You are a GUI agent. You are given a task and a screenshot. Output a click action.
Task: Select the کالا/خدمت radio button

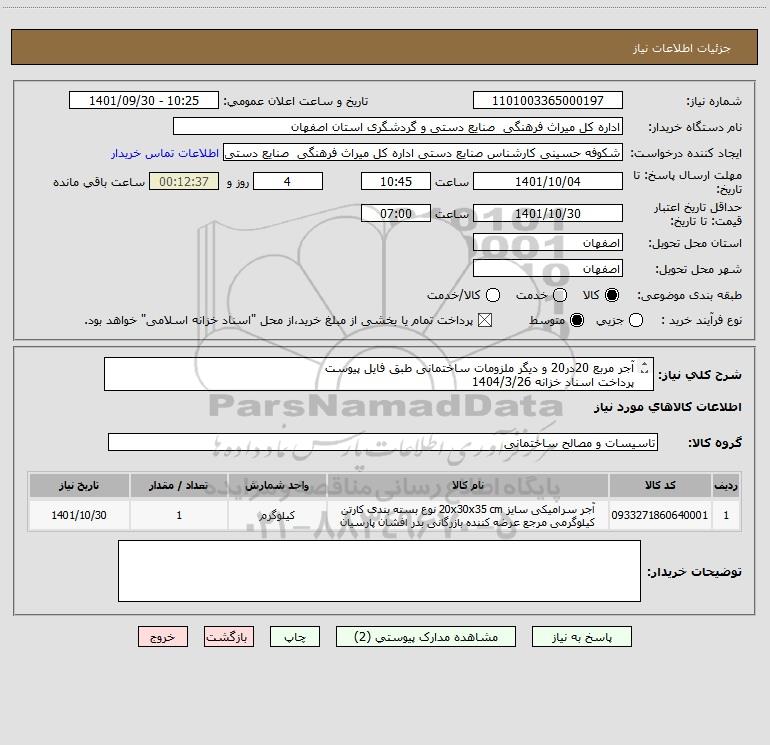click(493, 295)
